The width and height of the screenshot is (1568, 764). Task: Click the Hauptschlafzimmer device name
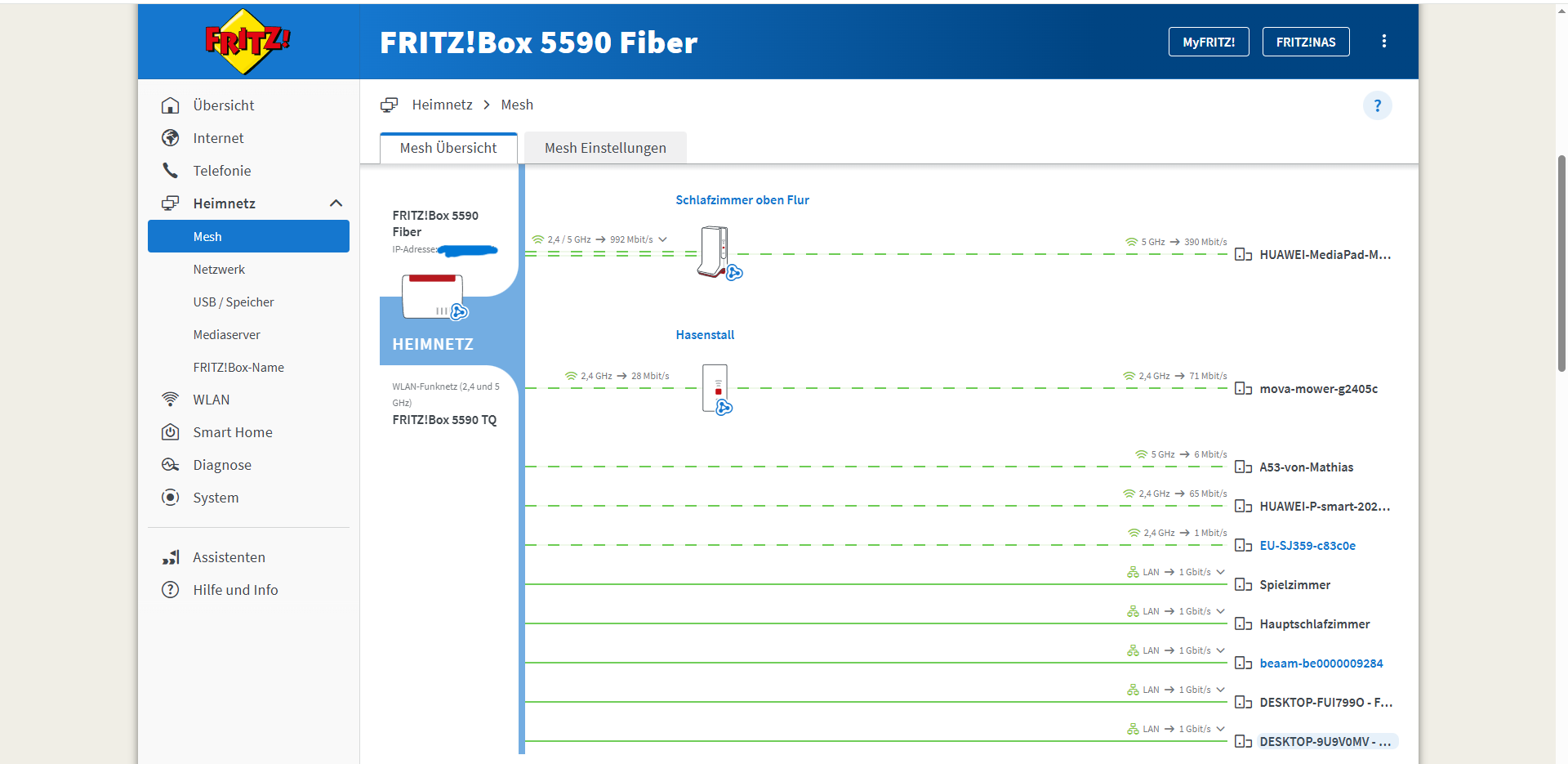click(x=1315, y=624)
